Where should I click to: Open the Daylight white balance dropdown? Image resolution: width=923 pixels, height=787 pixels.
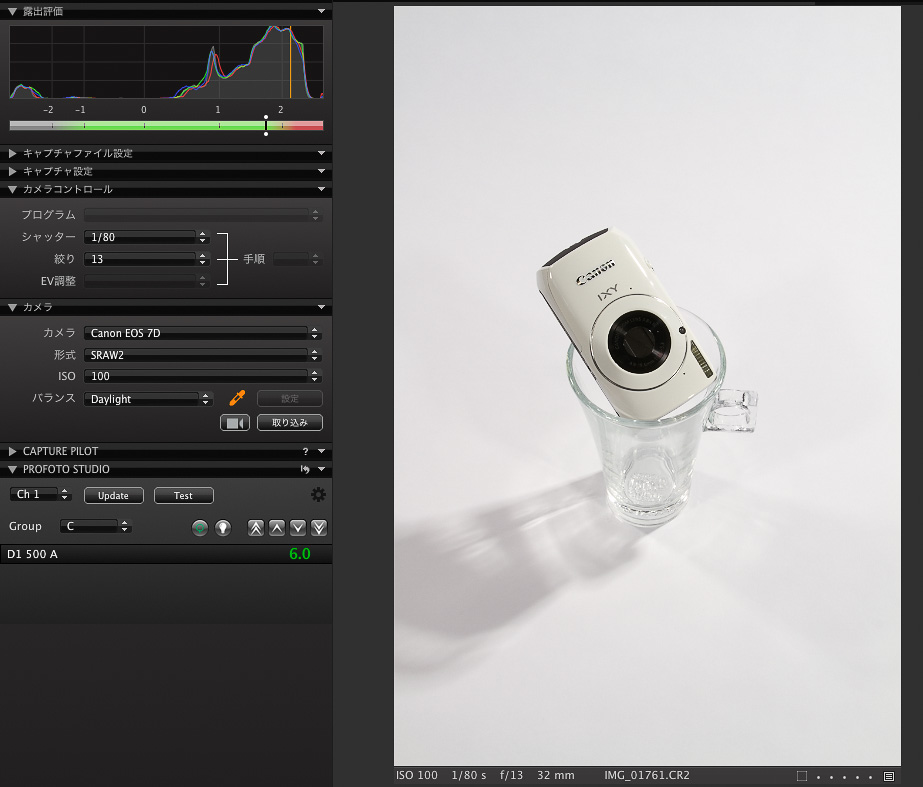[148, 399]
